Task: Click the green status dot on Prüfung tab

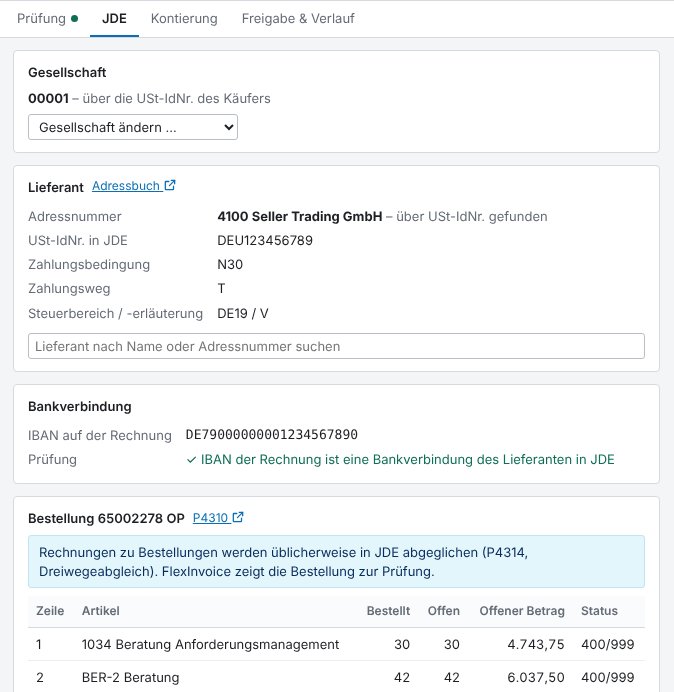Action: click(75, 19)
